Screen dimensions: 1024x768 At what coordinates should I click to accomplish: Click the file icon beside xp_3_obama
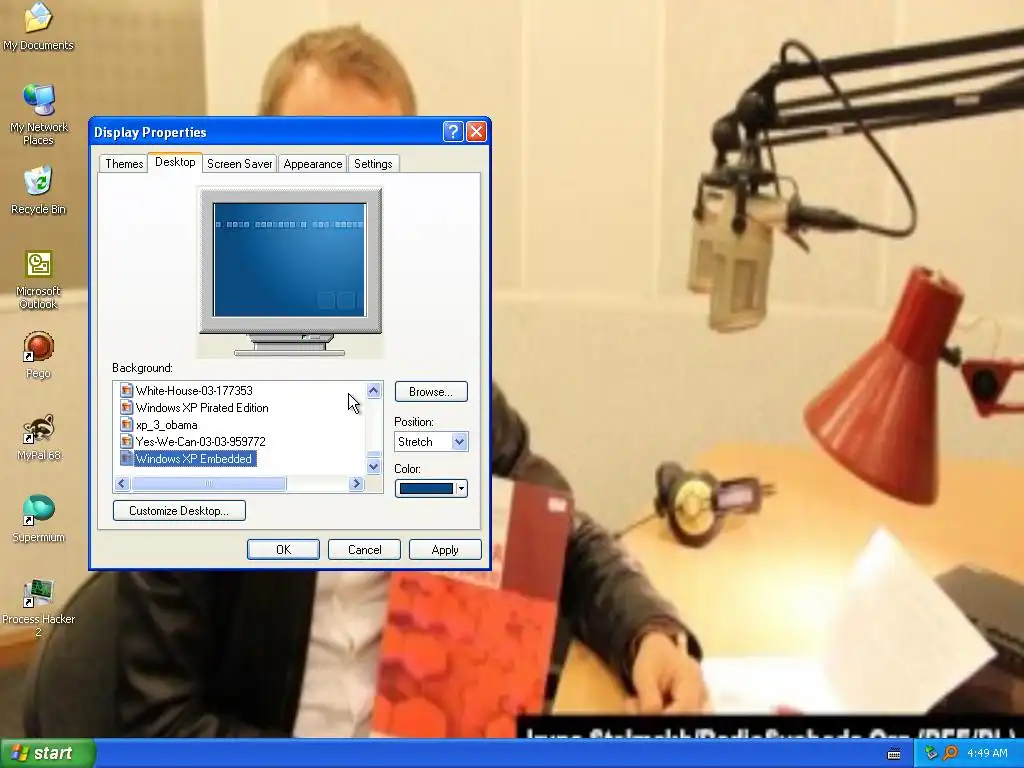point(127,424)
